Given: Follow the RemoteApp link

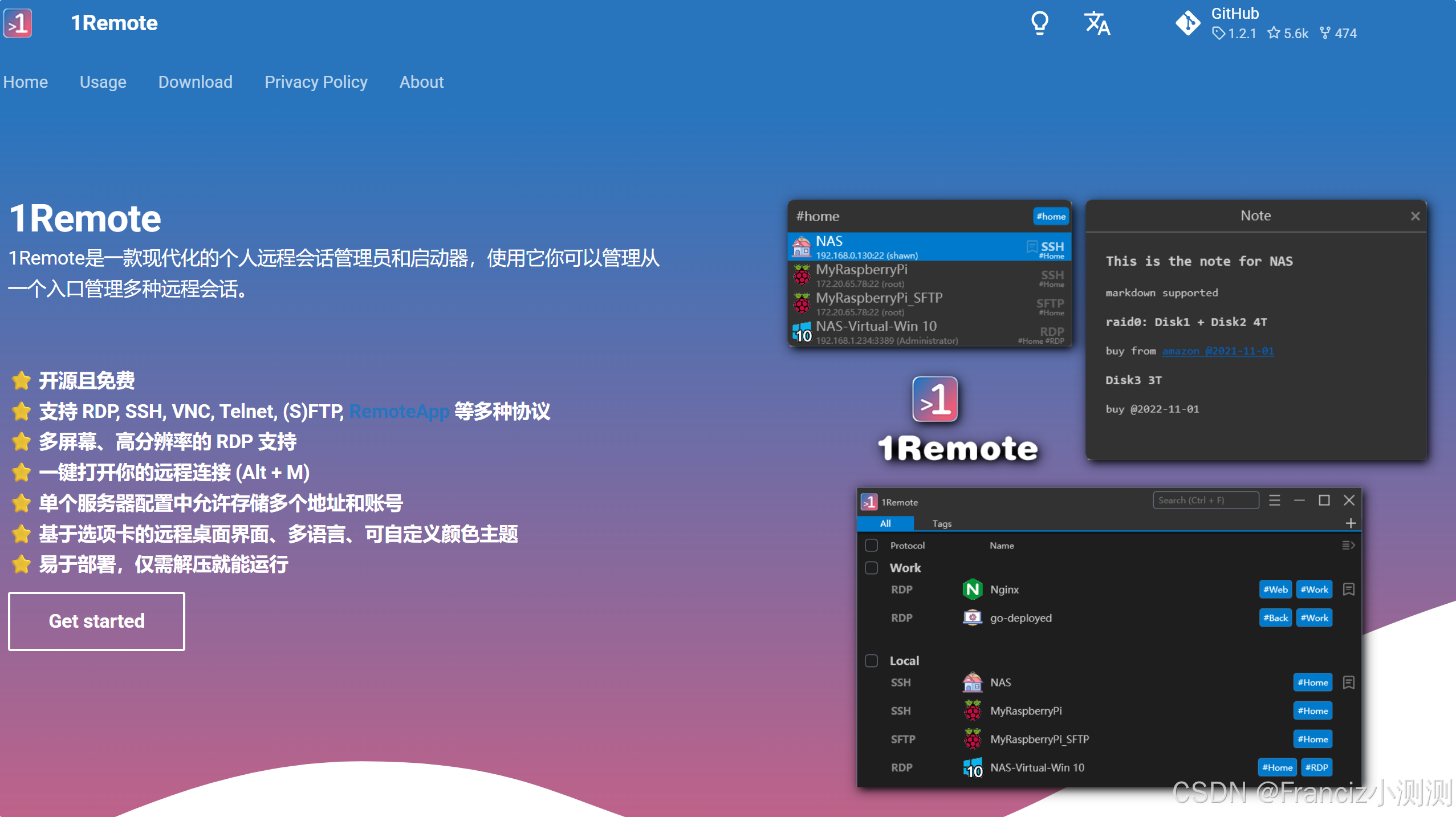Looking at the screenshot, I should point(399,411).
